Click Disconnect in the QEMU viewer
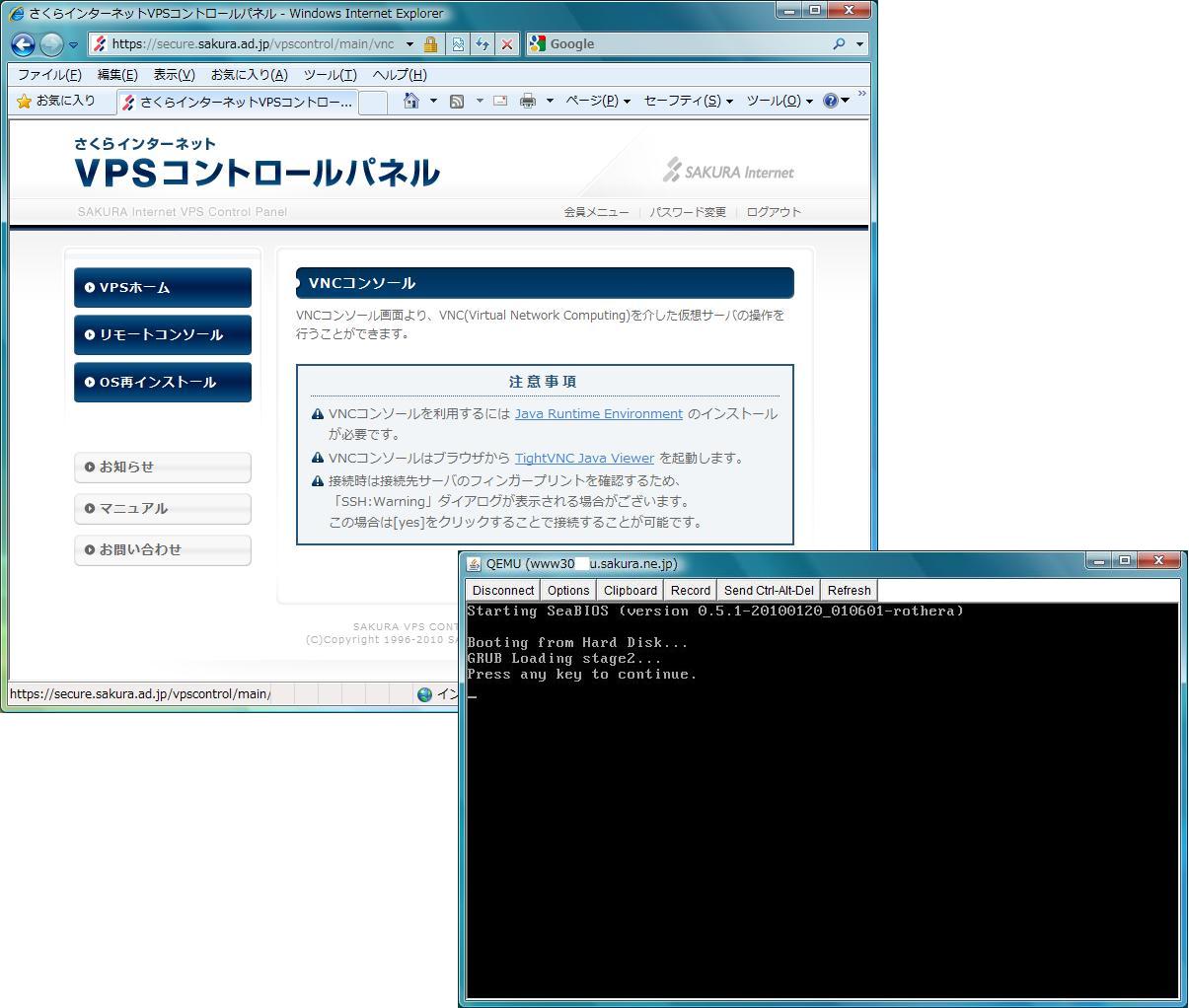Screen dimensions: 1189x1008 tap(503, 590)
